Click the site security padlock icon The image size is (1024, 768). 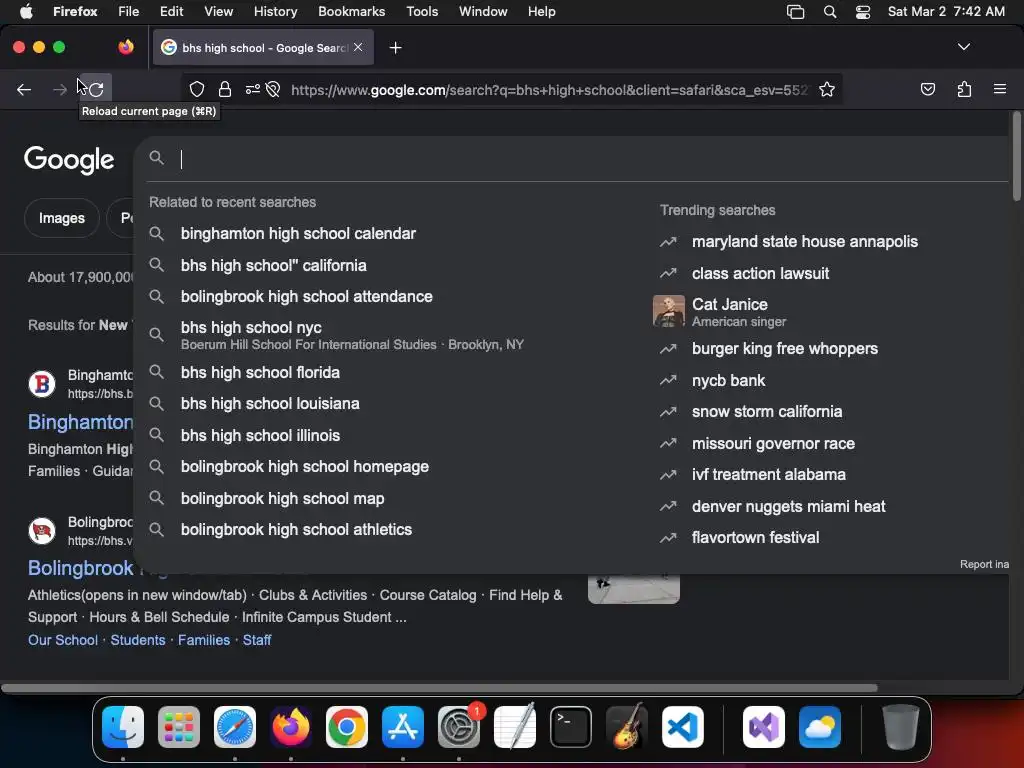[x=225, y=89]
